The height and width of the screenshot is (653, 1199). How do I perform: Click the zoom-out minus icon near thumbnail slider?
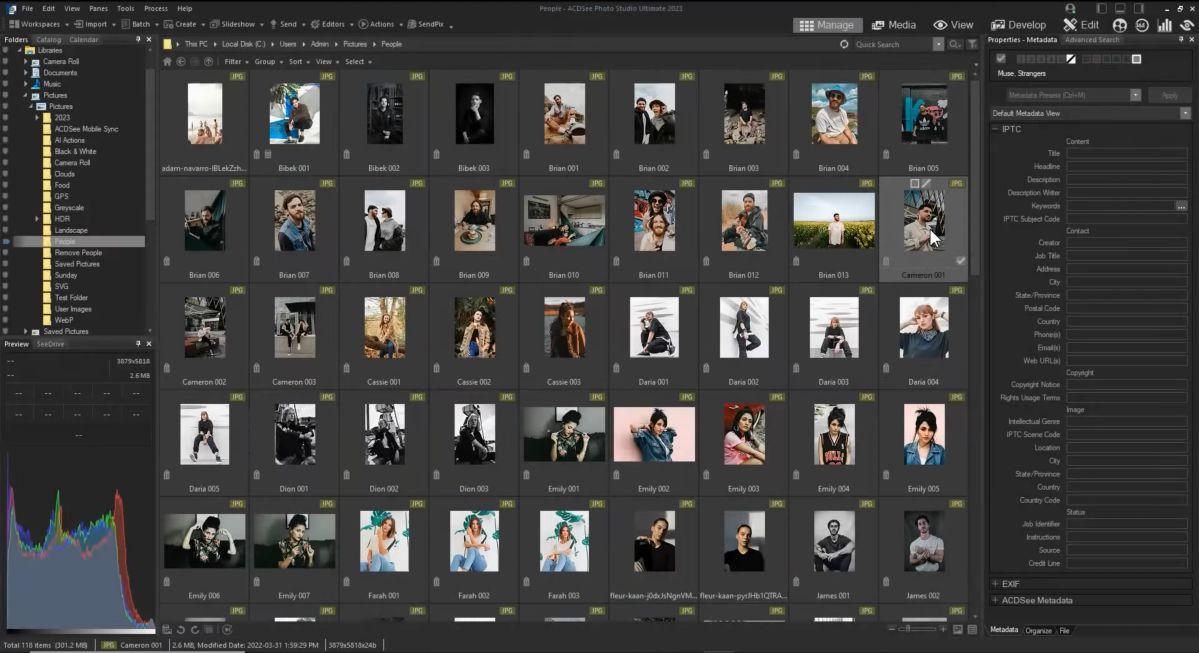click(x=891, y=629)
